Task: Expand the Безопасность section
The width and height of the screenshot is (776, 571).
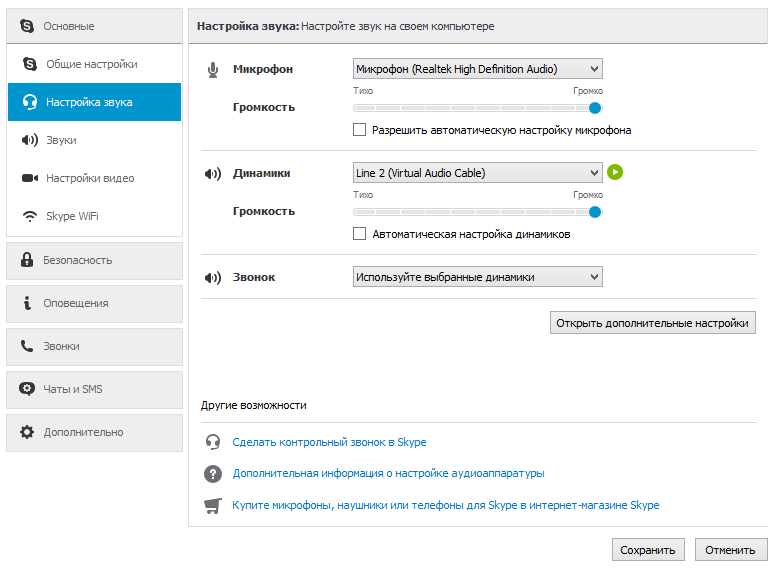Action: coord(95,260)
